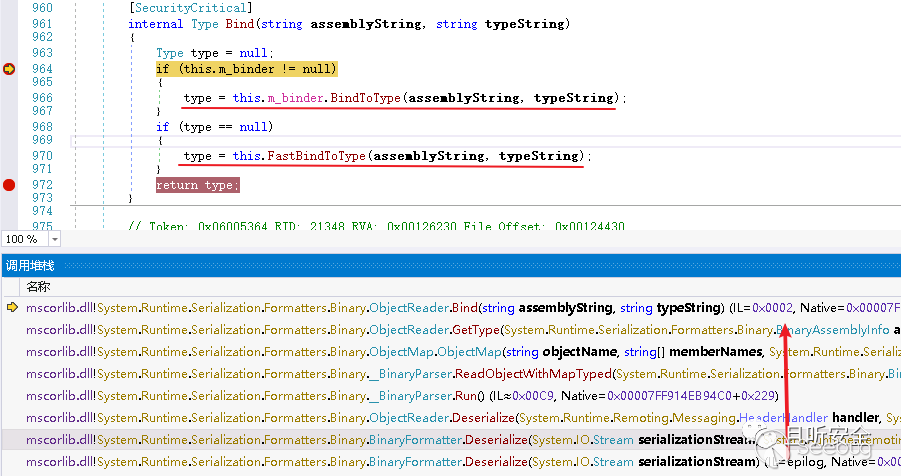901x476 pixels.
Task: Go to the FastBindToType method reference
Action: 316,156
